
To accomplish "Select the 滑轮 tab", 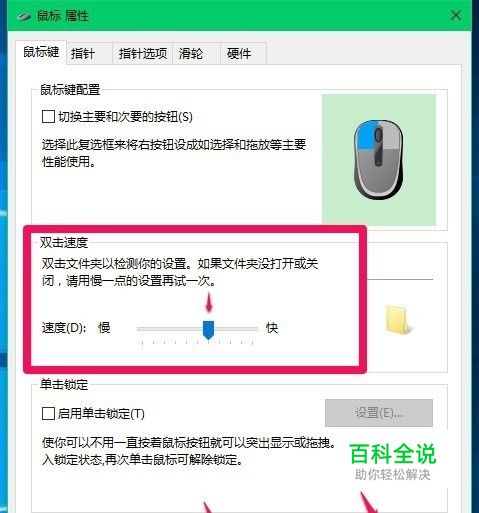I will 191,53.
